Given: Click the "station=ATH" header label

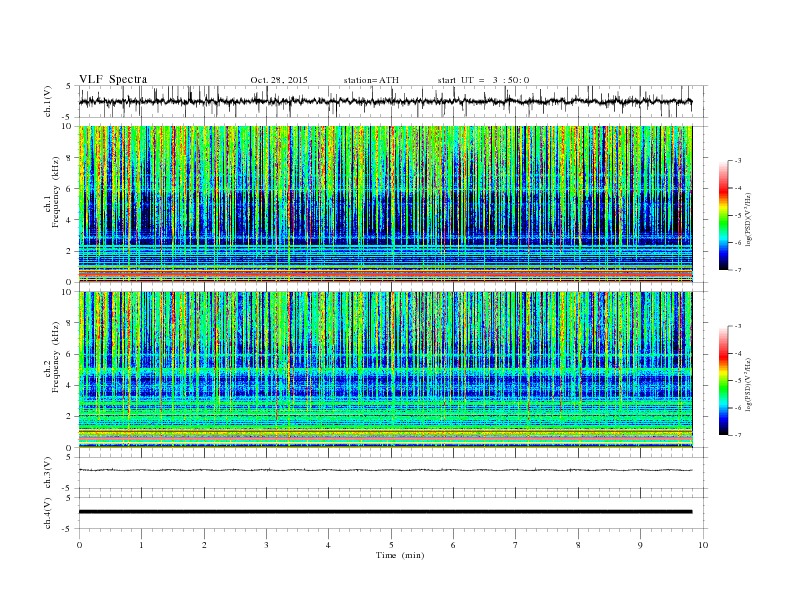Looking at the screenshot, I should click(371, 80).
